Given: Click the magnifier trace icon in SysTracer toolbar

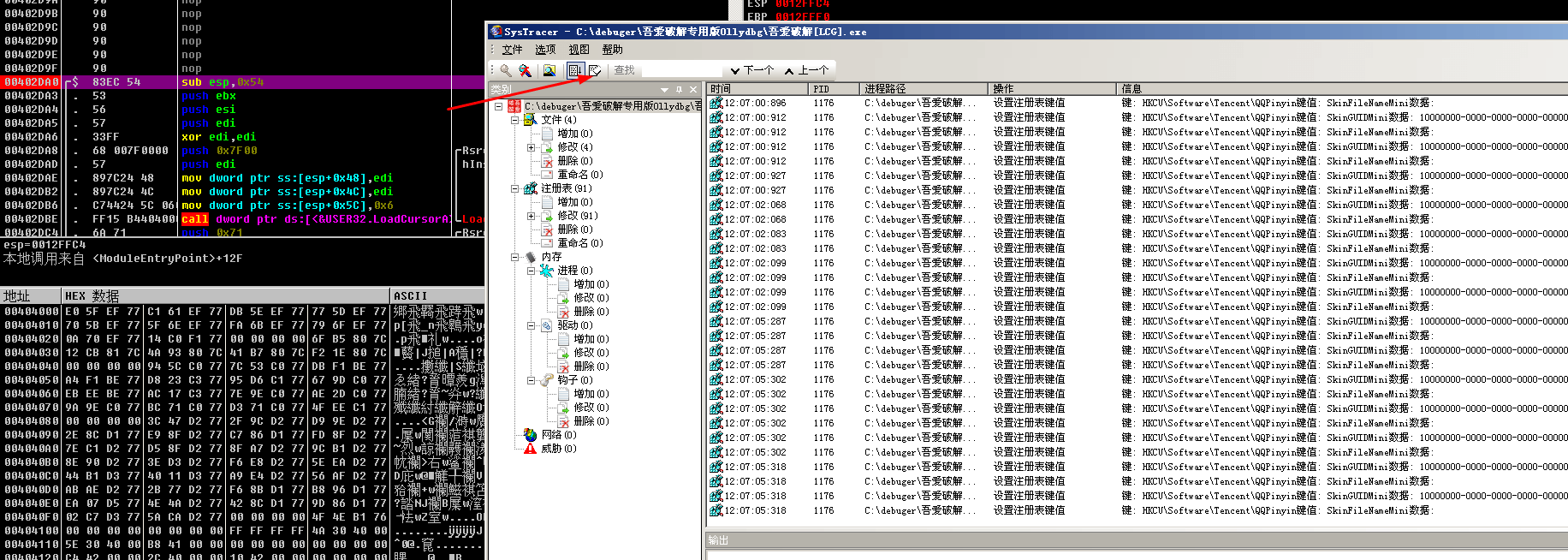Looking at the screenshot, I should pos(506,70).
